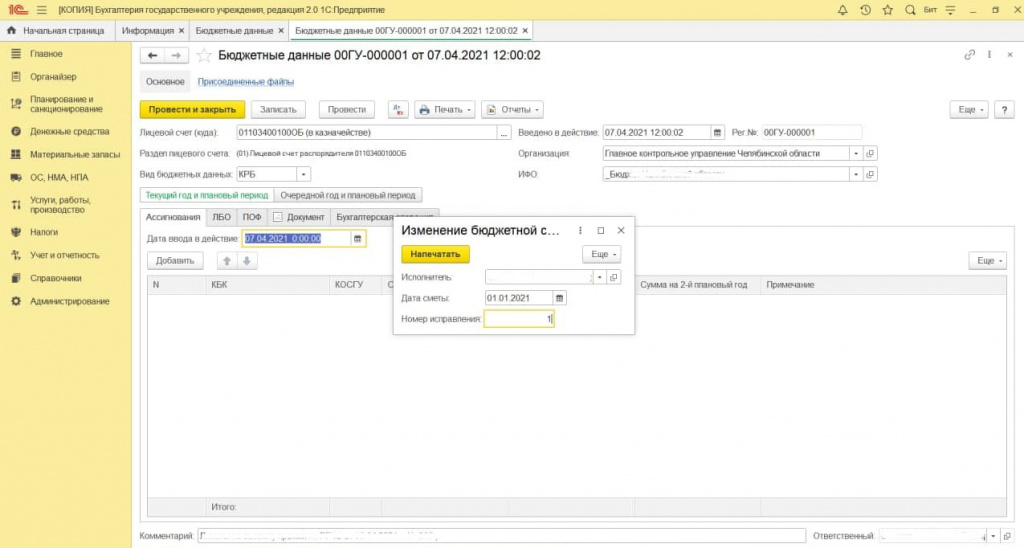Expand the Организация dropdown list
The image size is (1024, 548).
tap(855, 153)
